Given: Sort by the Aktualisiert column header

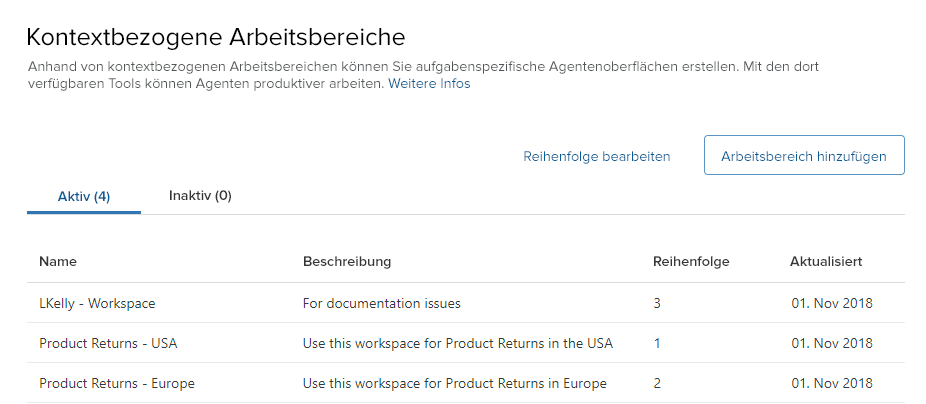Looking at the screenshot, I should point(826,262).
